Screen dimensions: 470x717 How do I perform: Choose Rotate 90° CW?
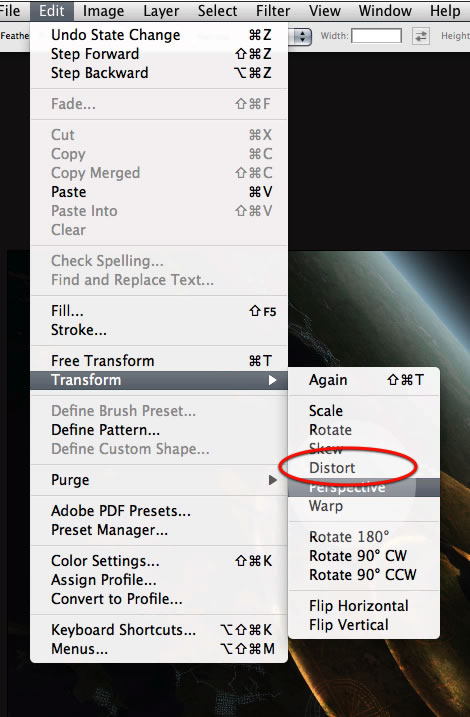pyautogui.click(x=364, y=556)
